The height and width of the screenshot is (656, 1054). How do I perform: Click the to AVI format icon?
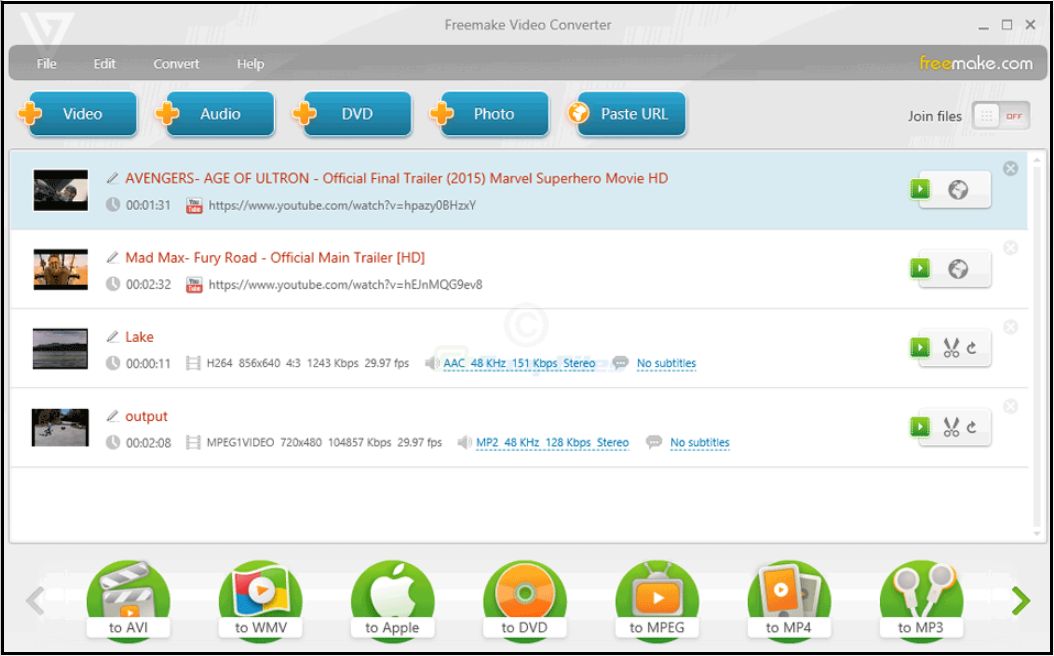pos(127,601)
